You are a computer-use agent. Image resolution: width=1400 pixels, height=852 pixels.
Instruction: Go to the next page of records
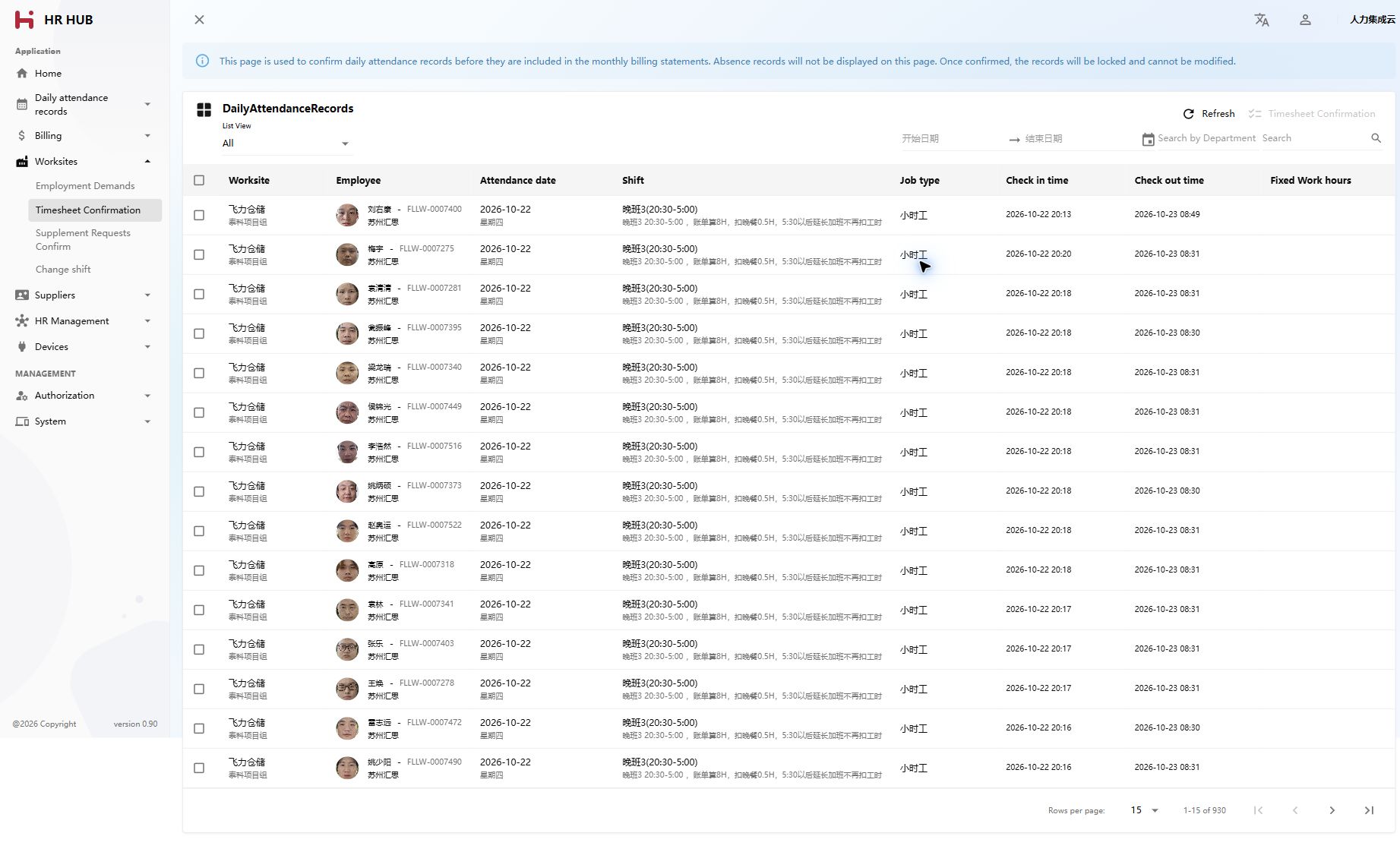point(1332,810)
